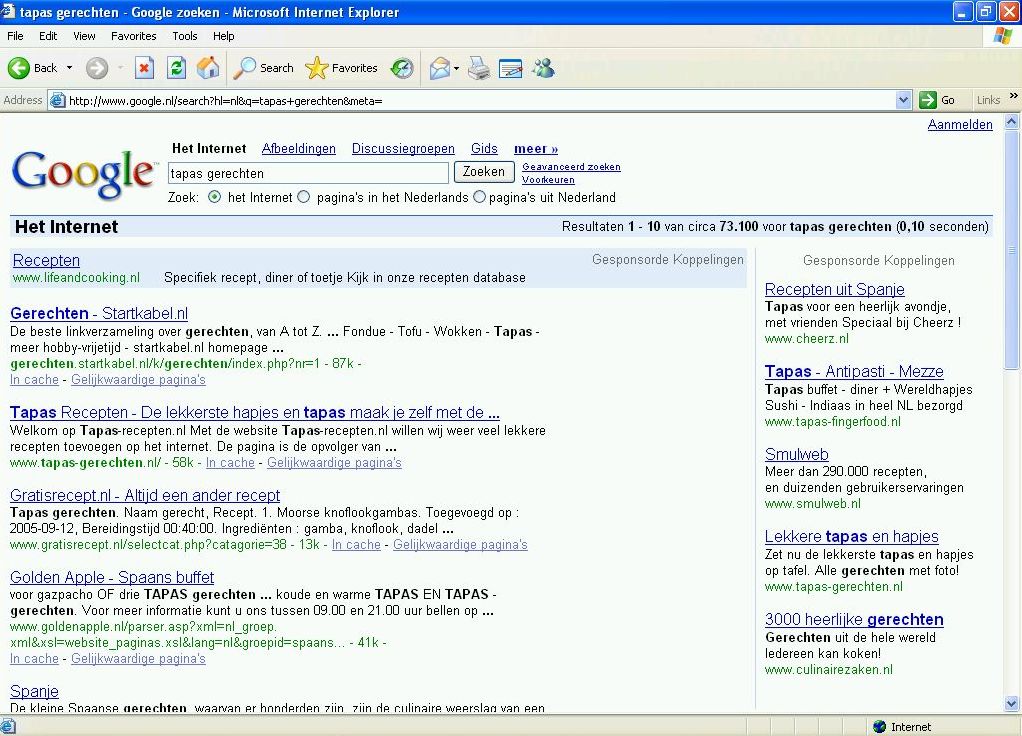The width and height of the screenshot is (1022, 736).
Task: Expand the Mail dropdown arrow
Action: pyautogui.click(x=456, y=68)
